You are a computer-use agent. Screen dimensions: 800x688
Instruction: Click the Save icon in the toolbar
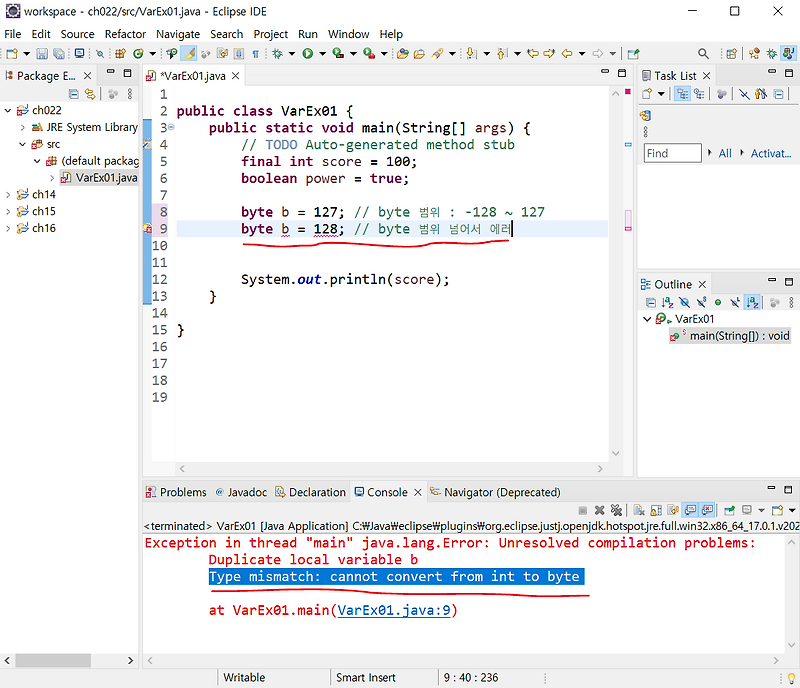pos(41,53)
